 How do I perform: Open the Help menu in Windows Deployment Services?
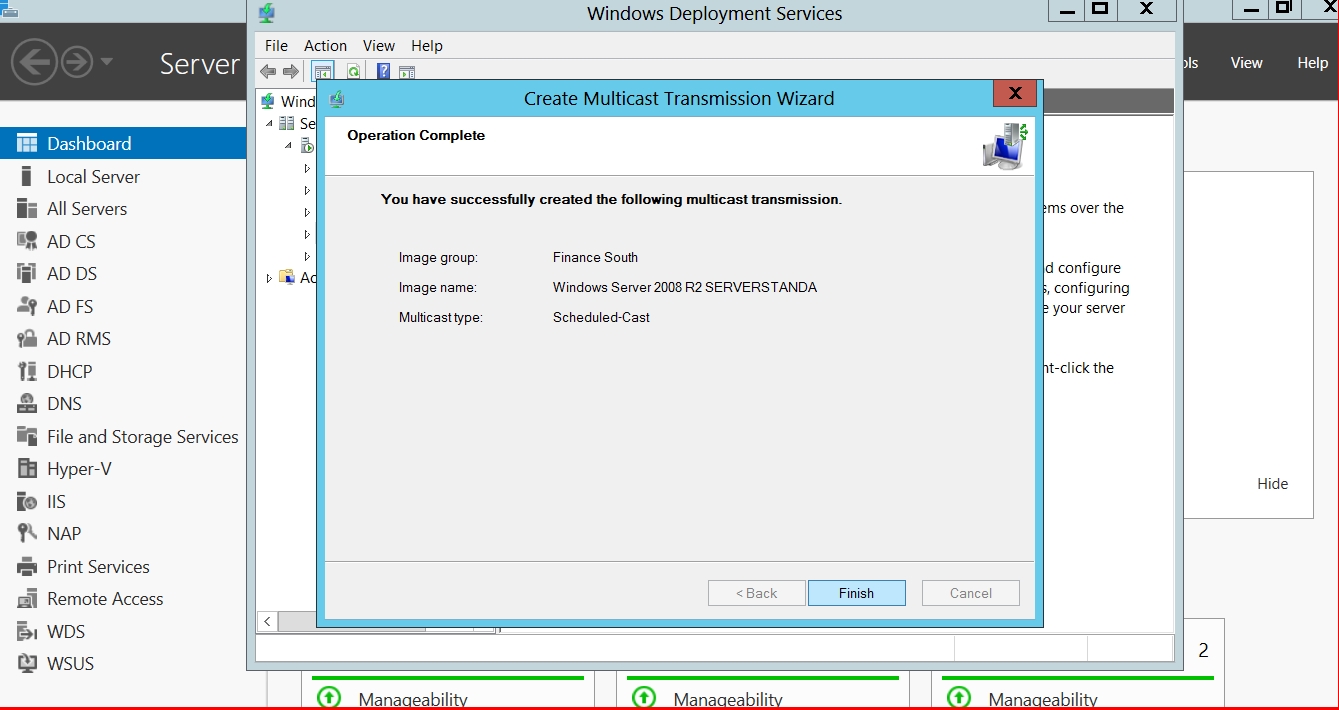[427, 46]
